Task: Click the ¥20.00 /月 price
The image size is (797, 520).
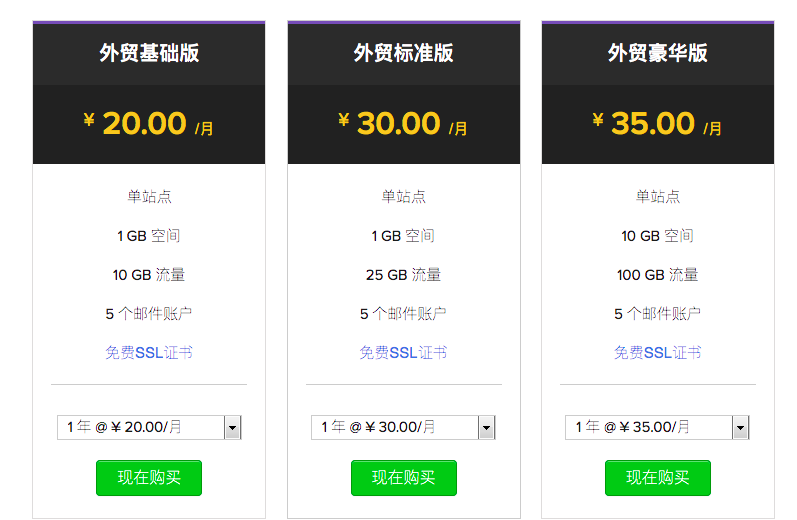Action: pyautogui.click(x=149, y=124)
